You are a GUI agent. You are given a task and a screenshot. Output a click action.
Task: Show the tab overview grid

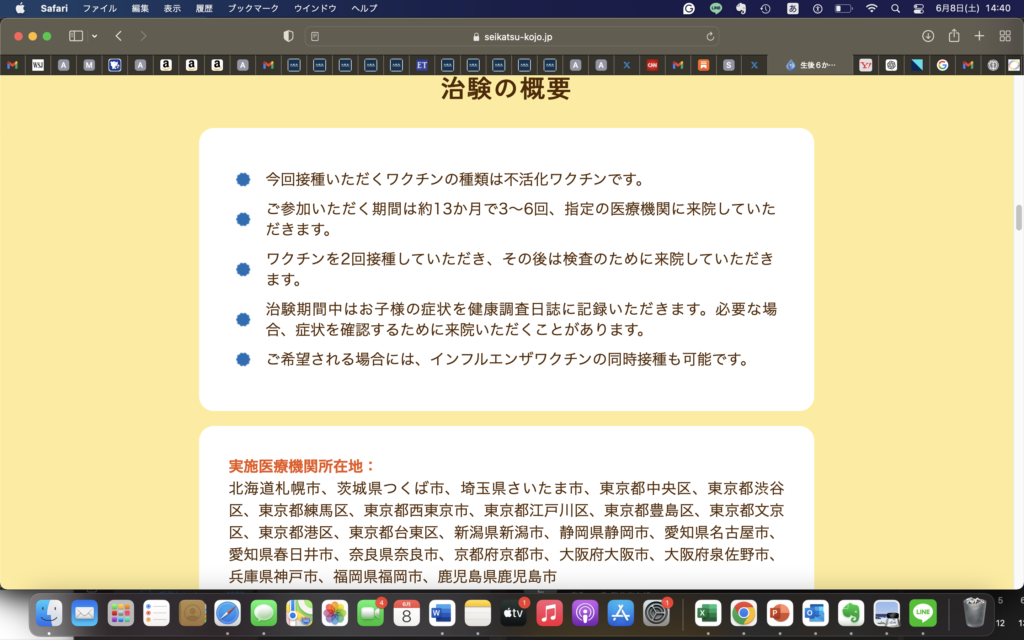1005,36
